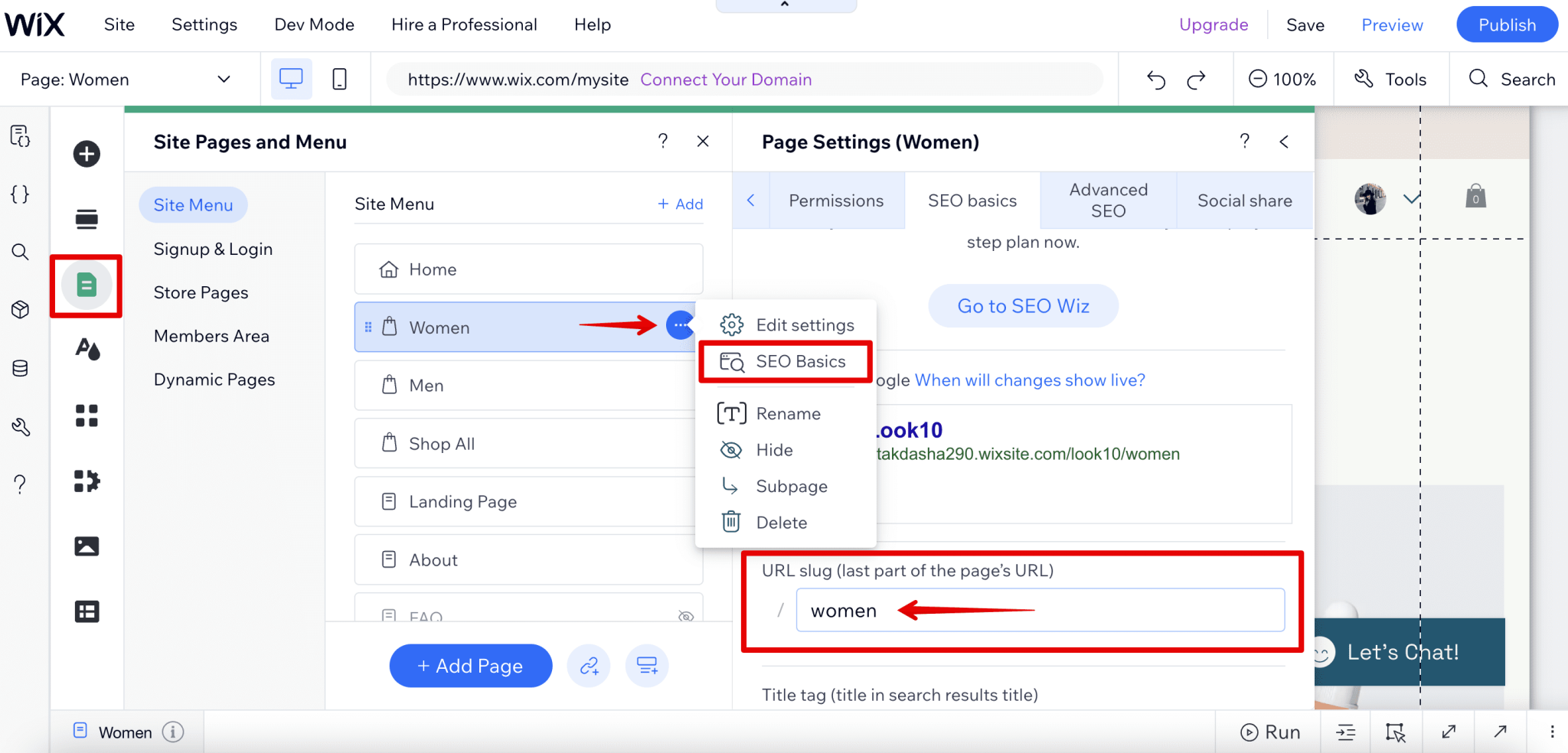Open the editor Search tool
The height and width of the screenshot is (753, 1568).
[1509, 79]
